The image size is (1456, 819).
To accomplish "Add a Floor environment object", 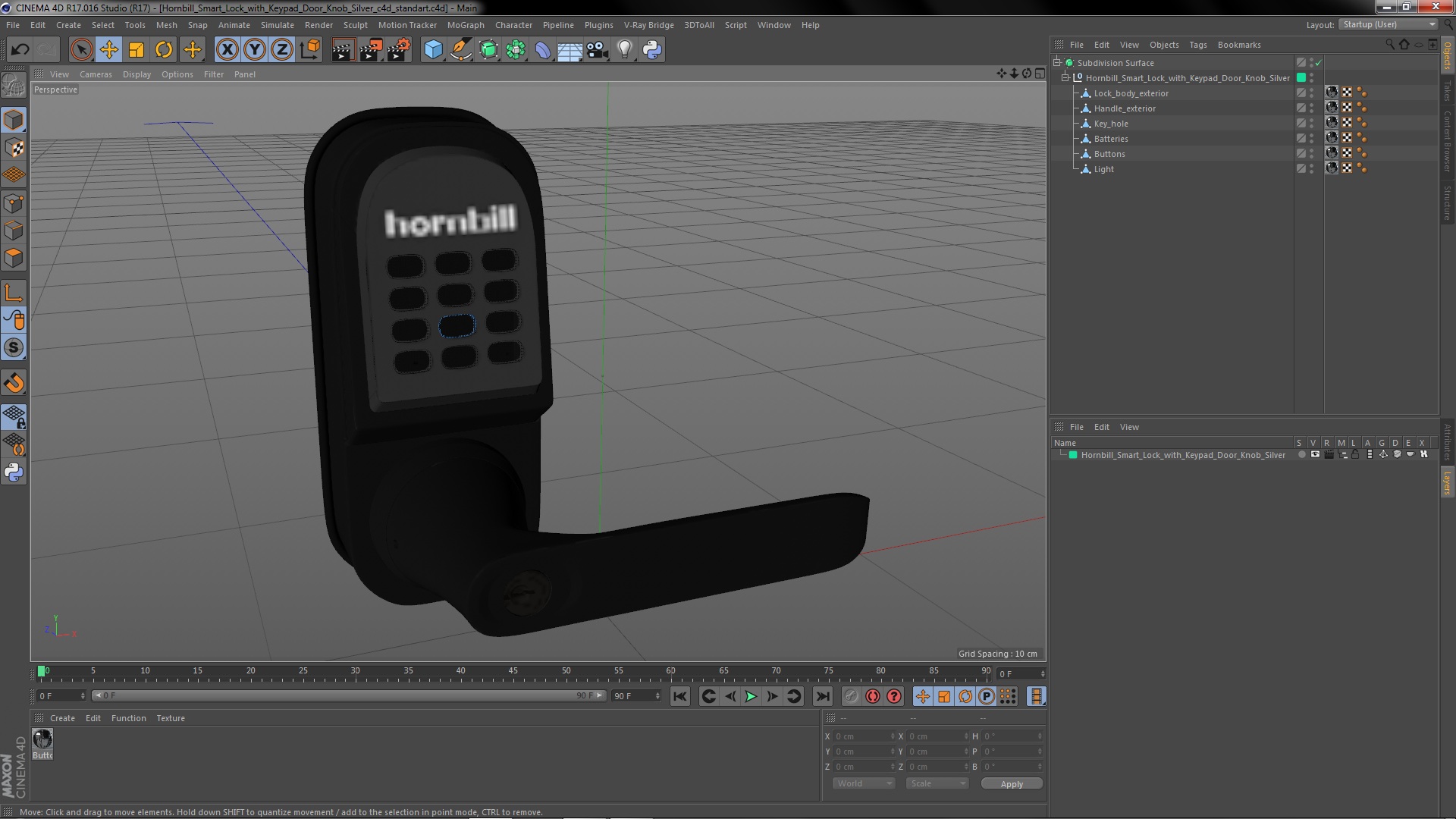I will tap(570, 50).
